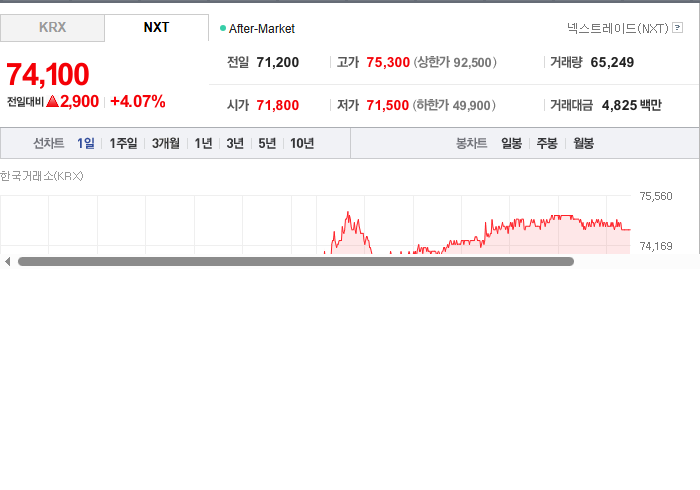
Task: Click the red price line chart
Action: tap(477, 233)
